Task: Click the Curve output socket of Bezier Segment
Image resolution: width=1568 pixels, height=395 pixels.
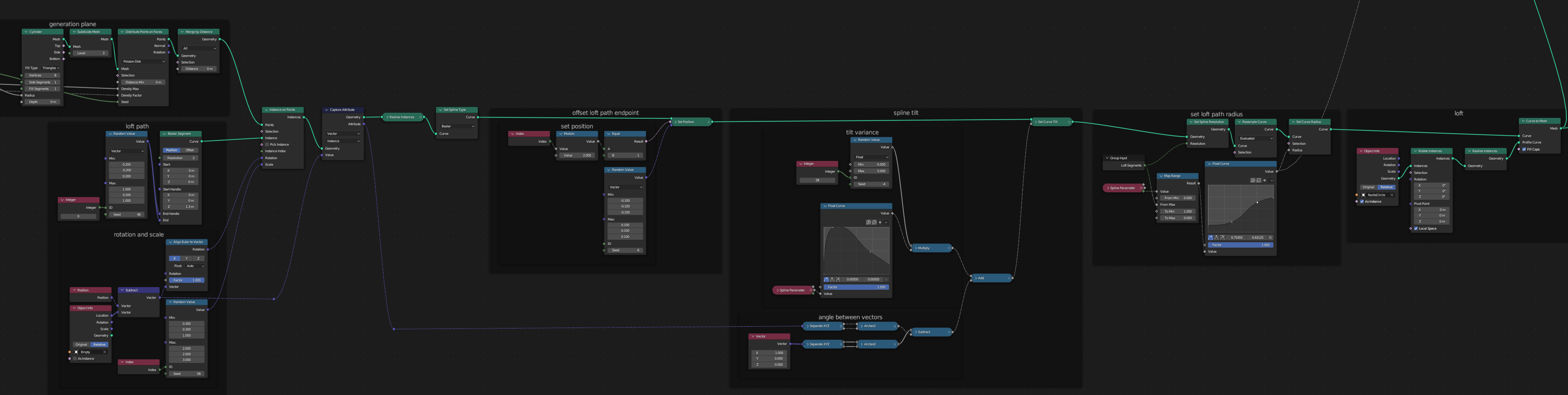Action: point(201,141)
